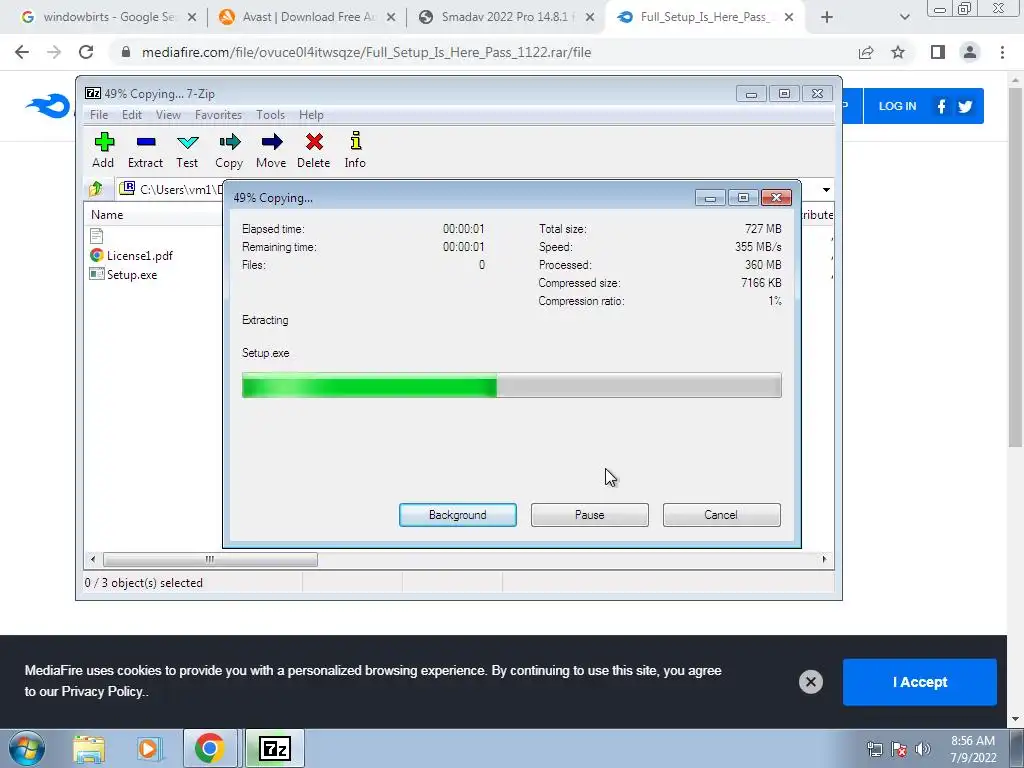Click the taskbar clock
Image resolution: width=1024 pixels, height=768 pixels.
pyautogui.click(x=973, y=749)
